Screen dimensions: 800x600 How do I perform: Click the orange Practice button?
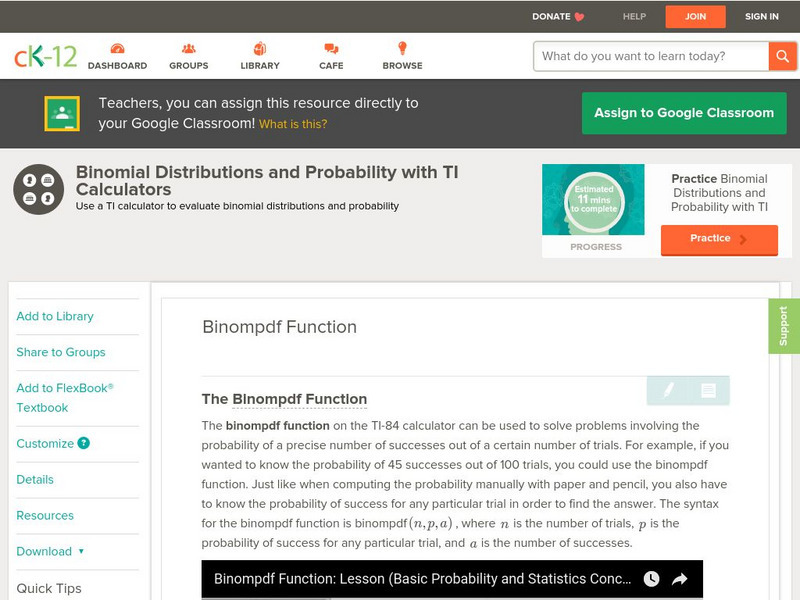tap(719, 239)
